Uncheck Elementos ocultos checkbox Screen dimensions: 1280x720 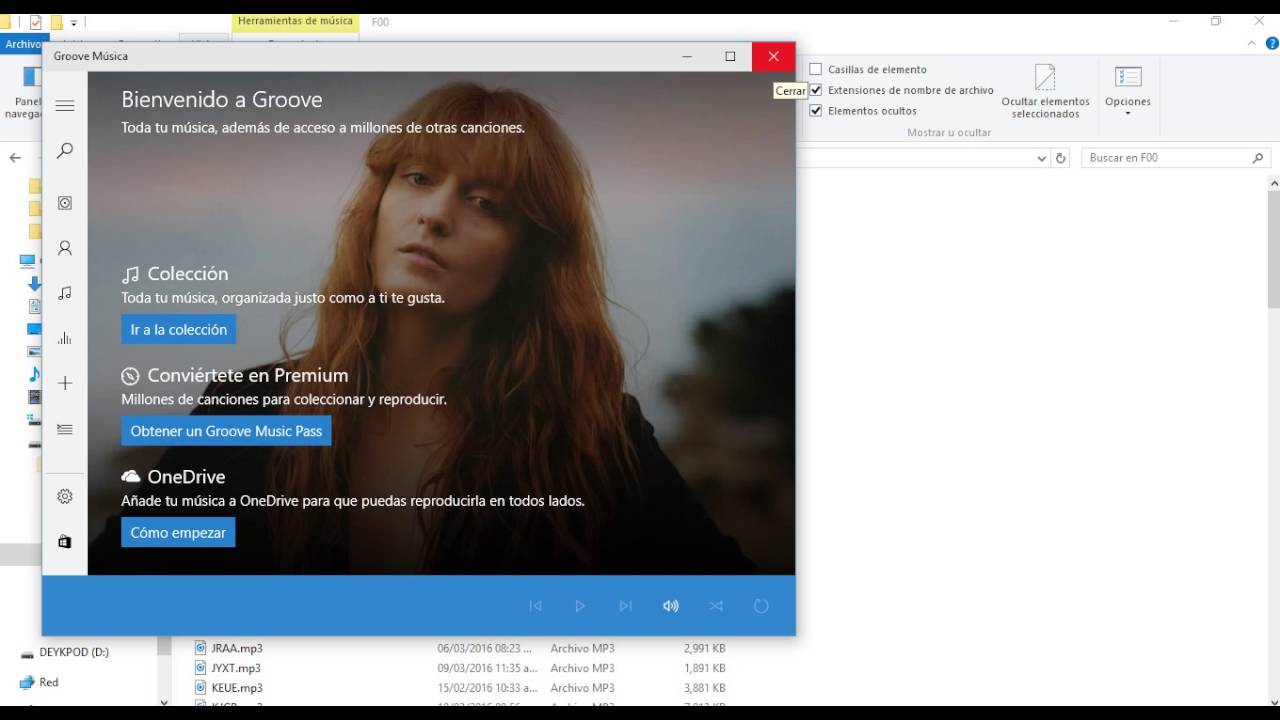pyautogui.click(x=816, y=111)
